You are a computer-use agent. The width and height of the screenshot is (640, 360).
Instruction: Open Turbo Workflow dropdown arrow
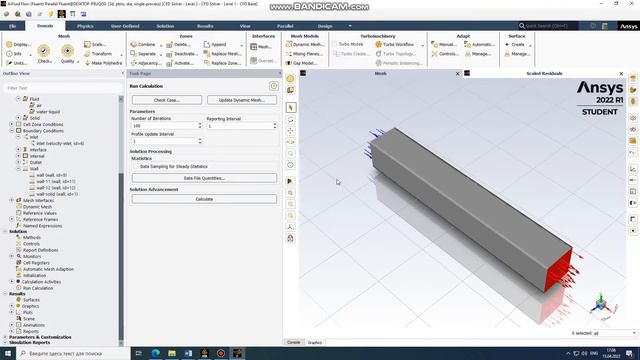422,45
